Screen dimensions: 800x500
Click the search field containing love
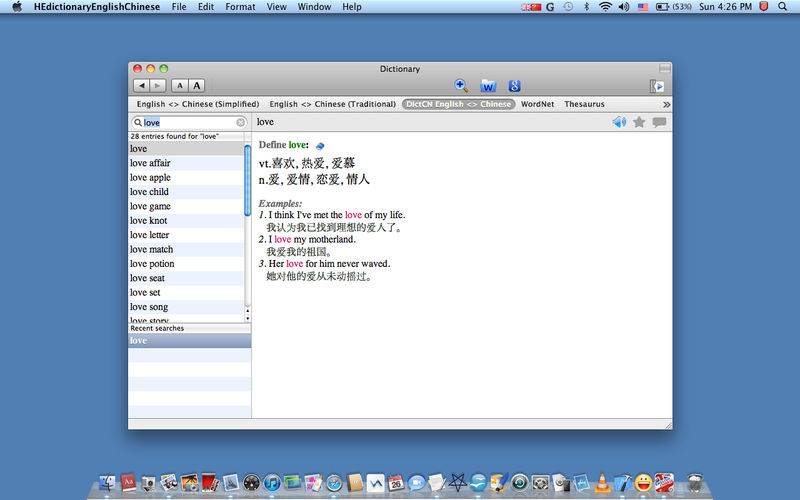click(x=189, y=122)
